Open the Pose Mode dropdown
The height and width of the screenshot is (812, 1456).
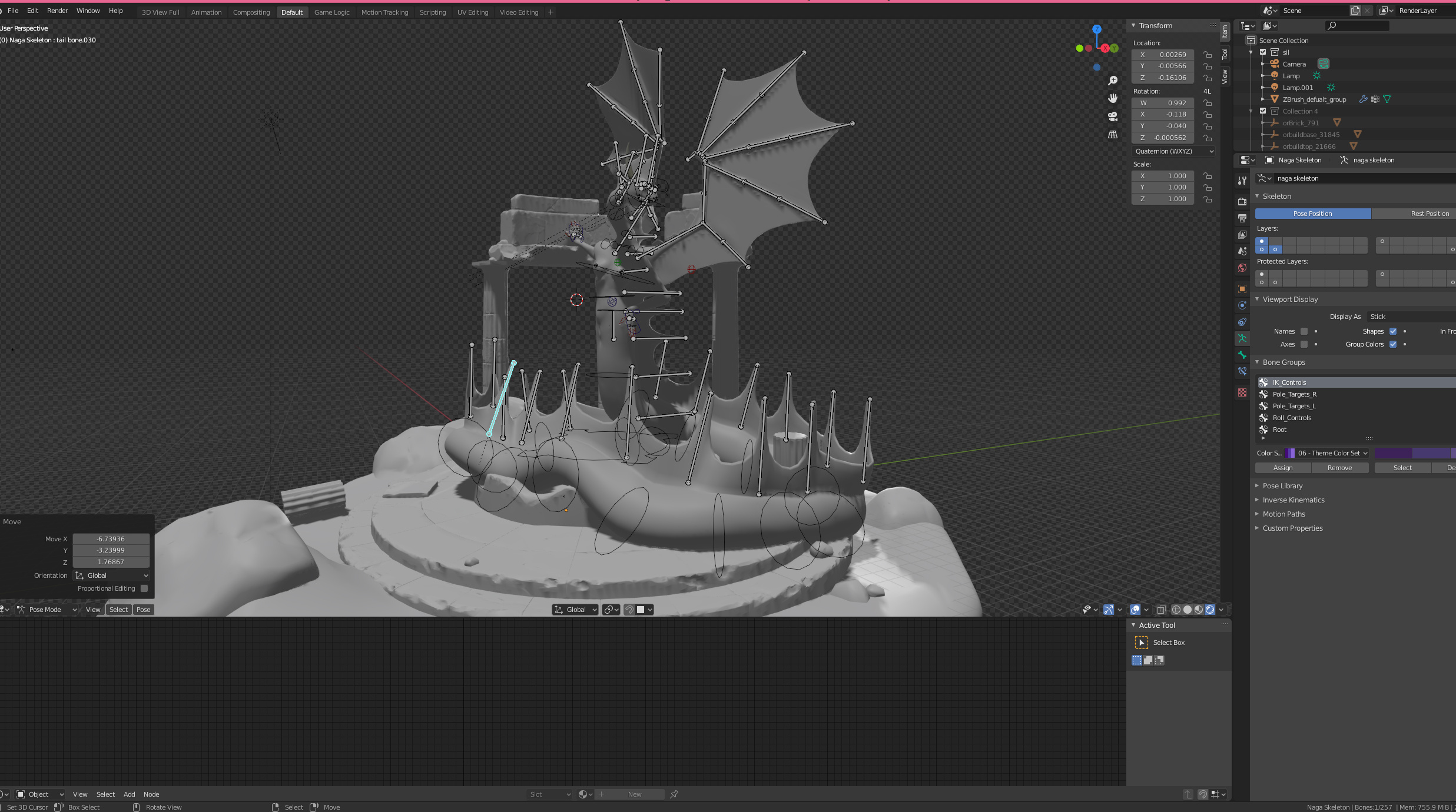[x=47, y=610]
